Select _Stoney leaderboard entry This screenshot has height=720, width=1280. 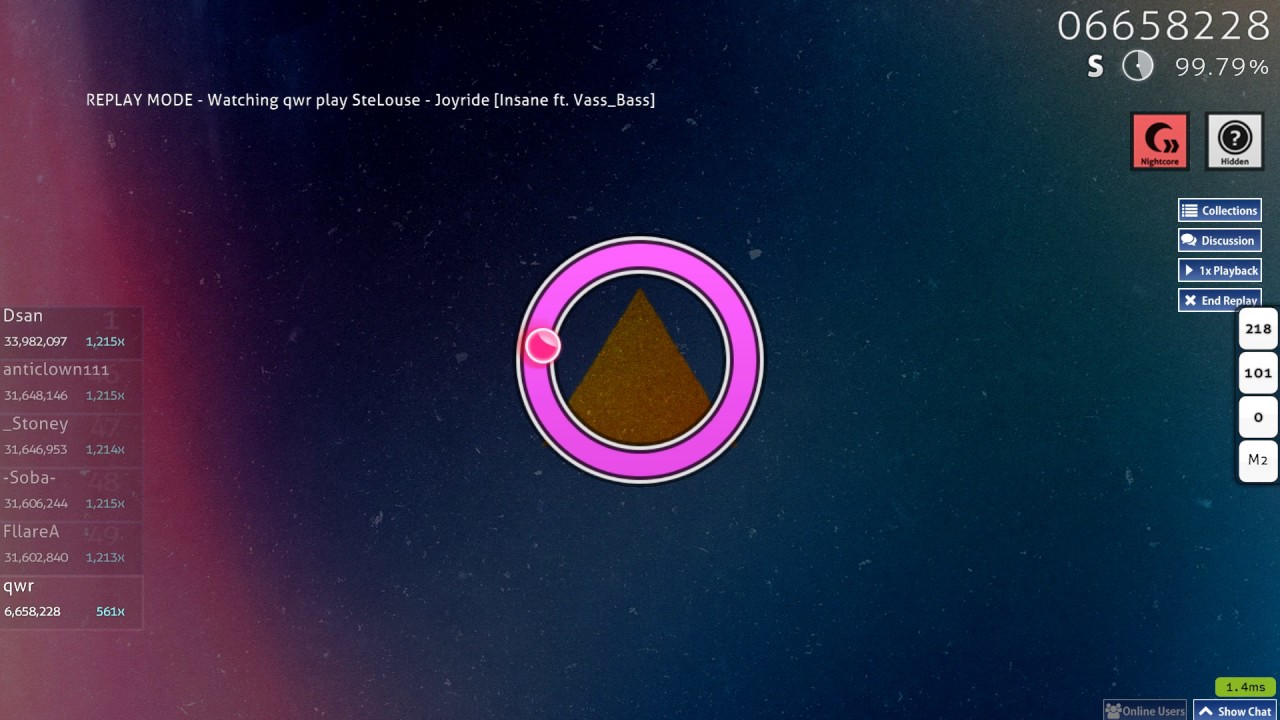click(x=72, y=441)
